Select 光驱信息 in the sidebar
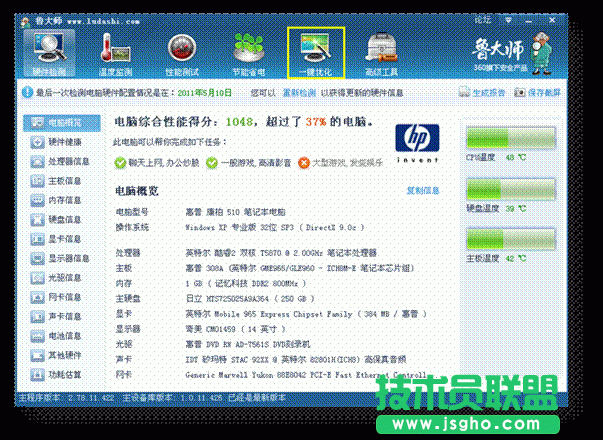603x440 pixels. pos(57,278)
